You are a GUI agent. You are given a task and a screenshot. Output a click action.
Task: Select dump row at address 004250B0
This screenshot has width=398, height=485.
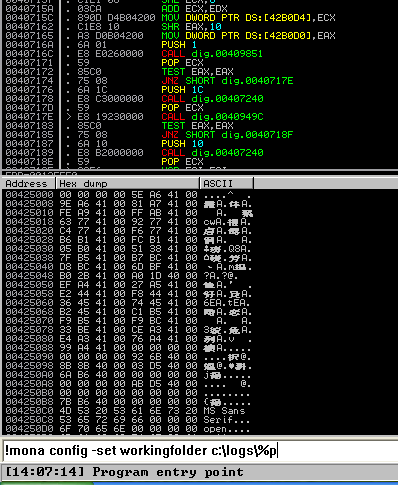click(x=128, y=392)
